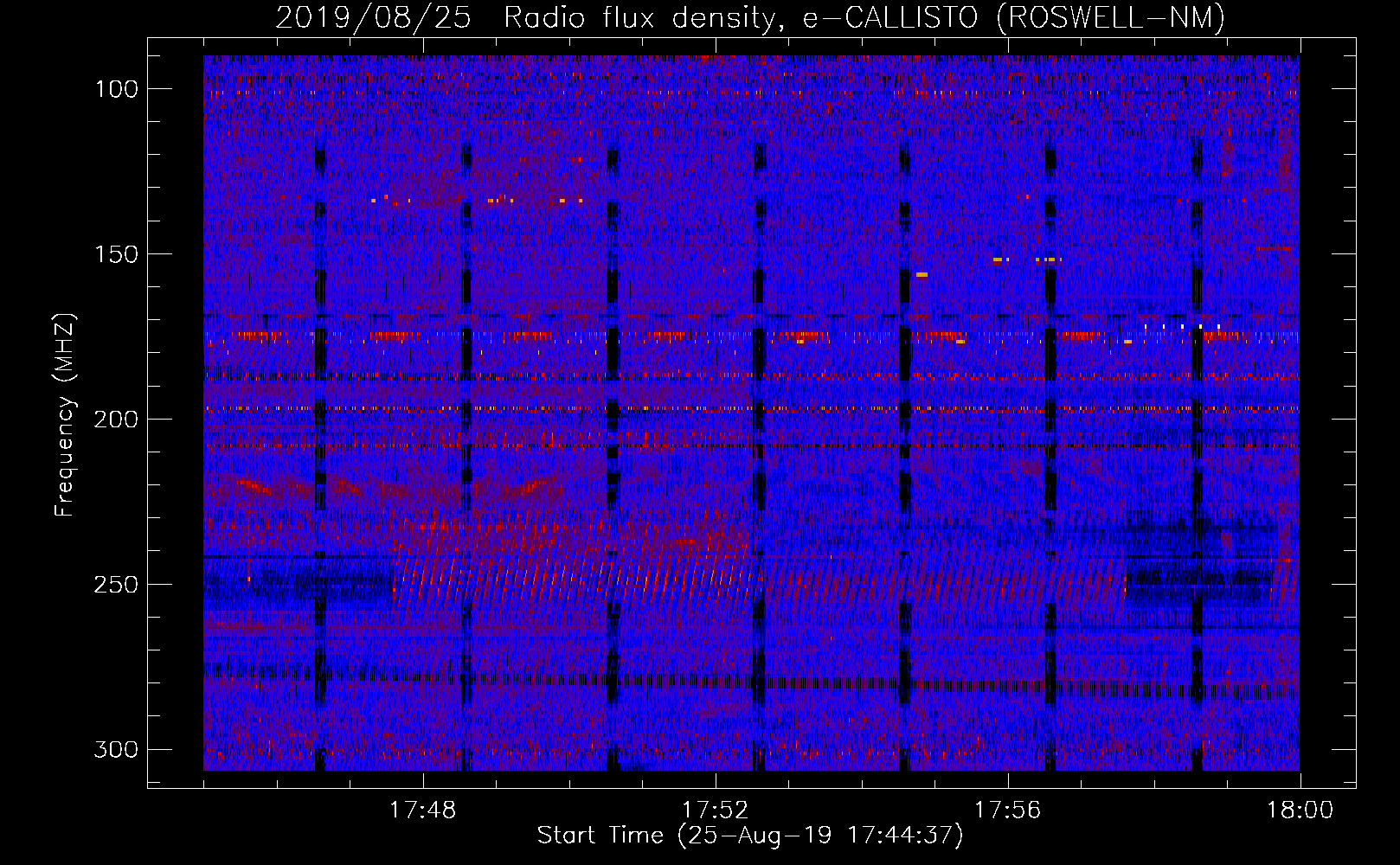The height and width of the screenshot is (865, 1400).
Task: Click the 17:48 time tick label
Action: coord(423,811)
